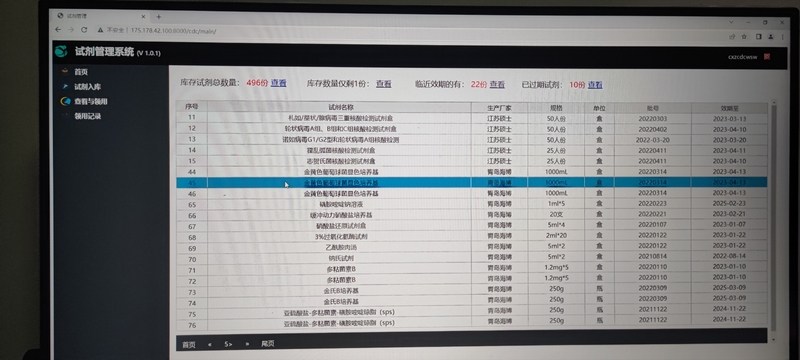Open 领用记录 in the sidebar
This screenshot has height=360, width=800.
click(88, 116)
